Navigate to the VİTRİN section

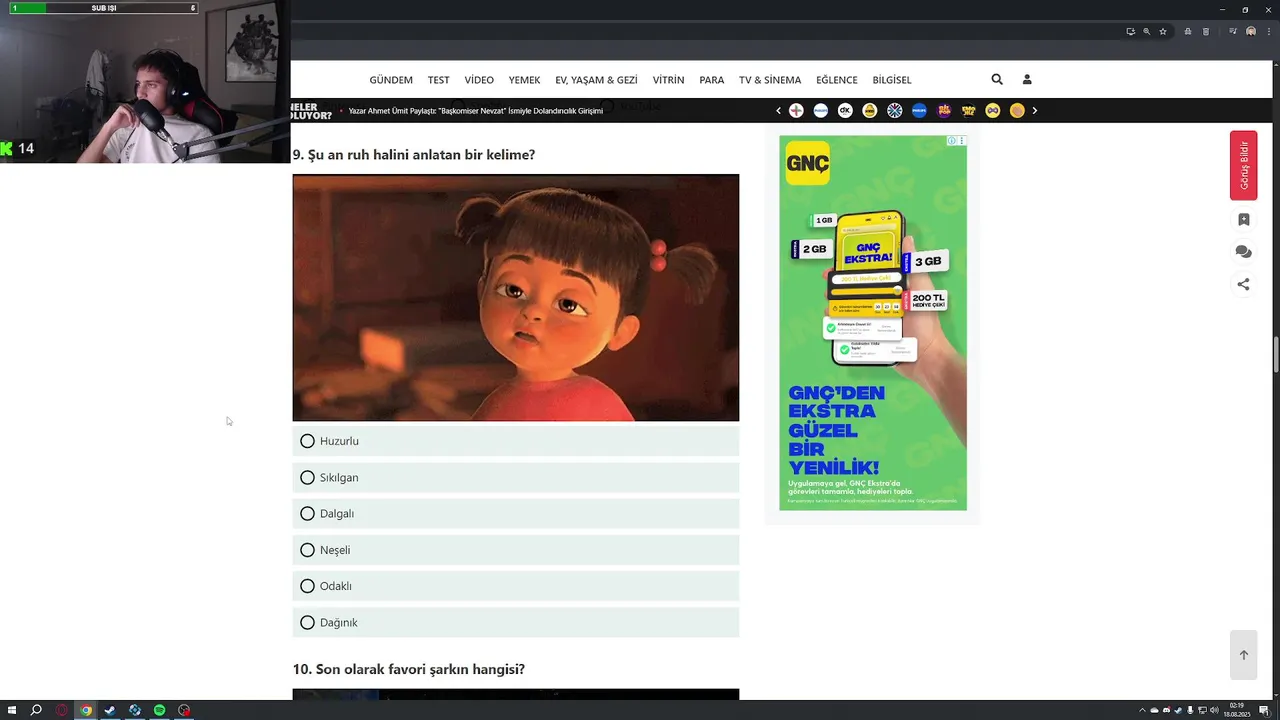click(668, 80)
